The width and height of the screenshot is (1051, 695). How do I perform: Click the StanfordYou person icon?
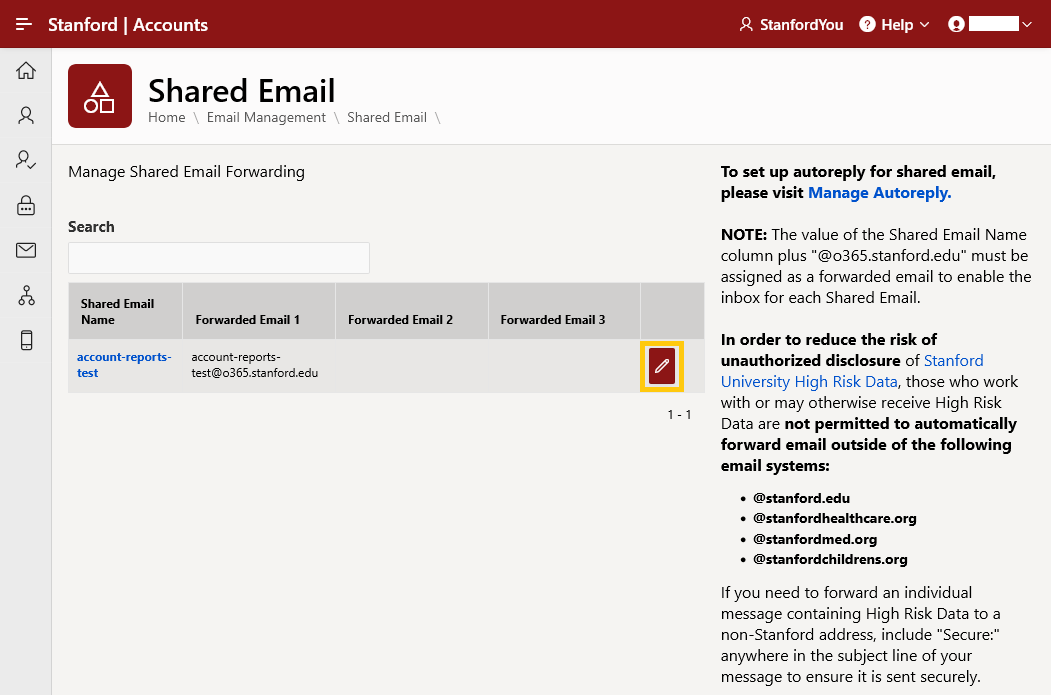(x=746, y=25)
